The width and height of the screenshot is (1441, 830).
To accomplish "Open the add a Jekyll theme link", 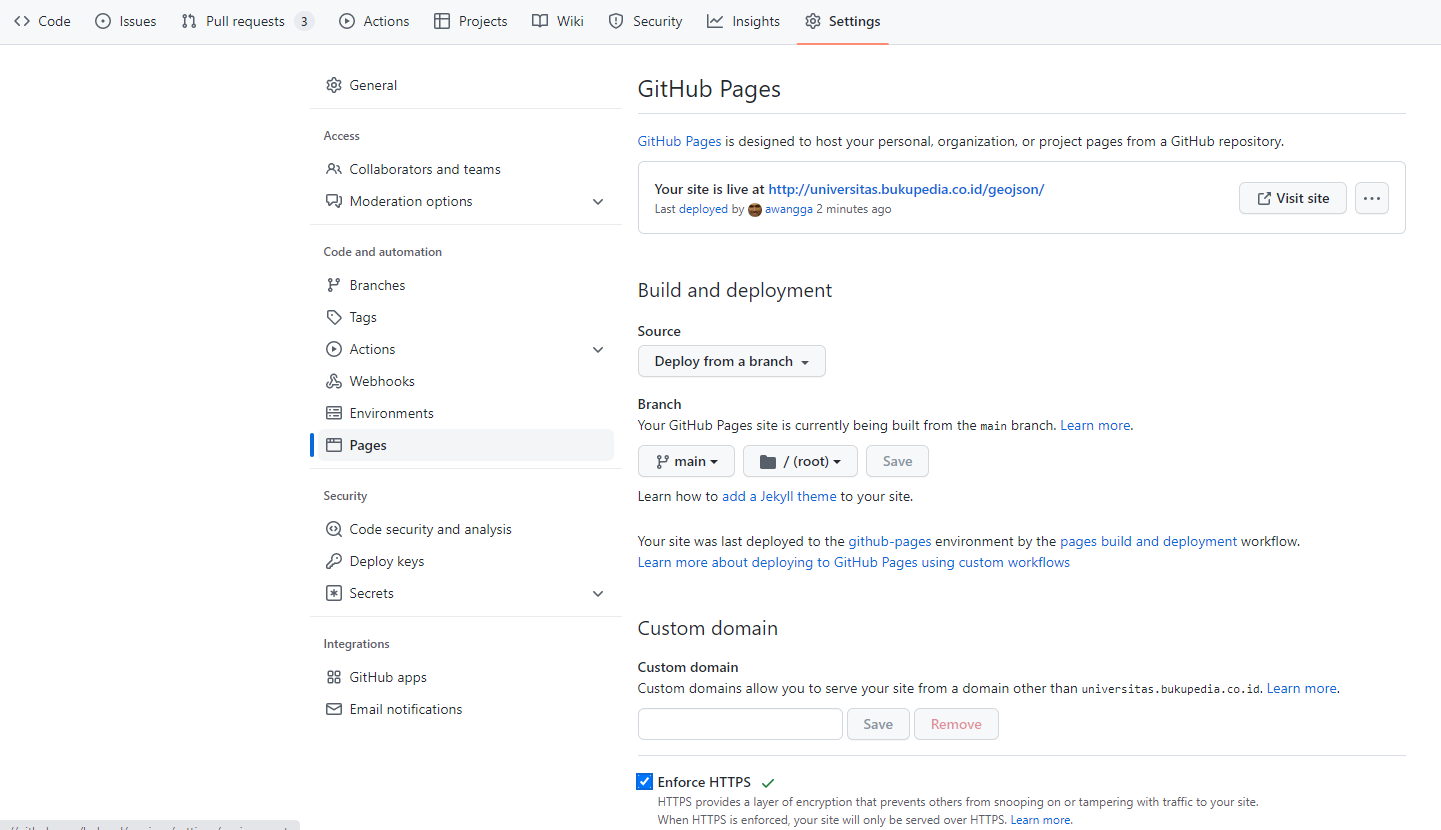I will (x=778, y=496).
